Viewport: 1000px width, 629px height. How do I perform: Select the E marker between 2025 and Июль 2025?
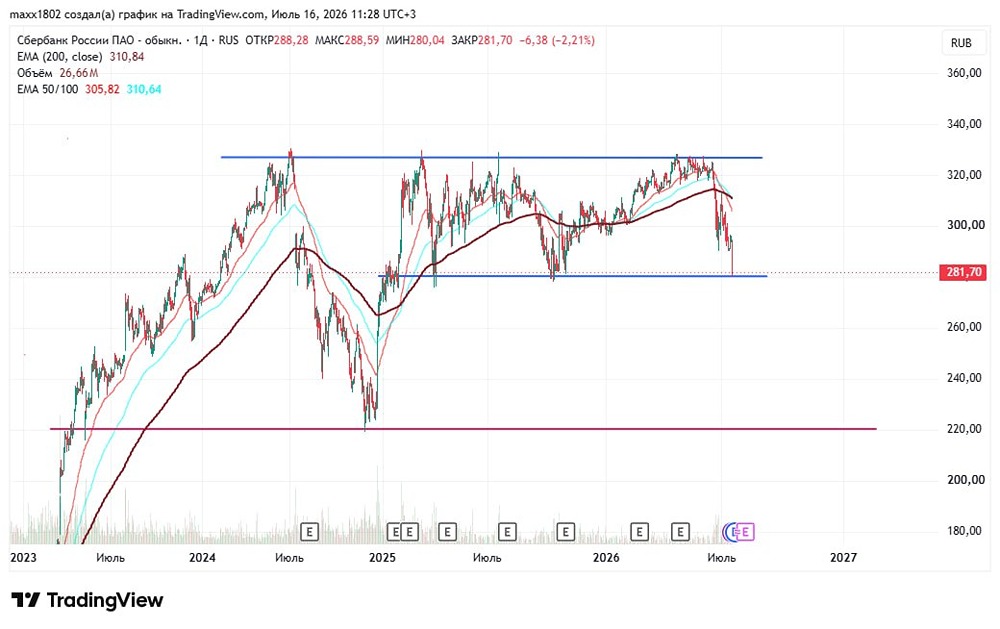(x=447, y=531)
